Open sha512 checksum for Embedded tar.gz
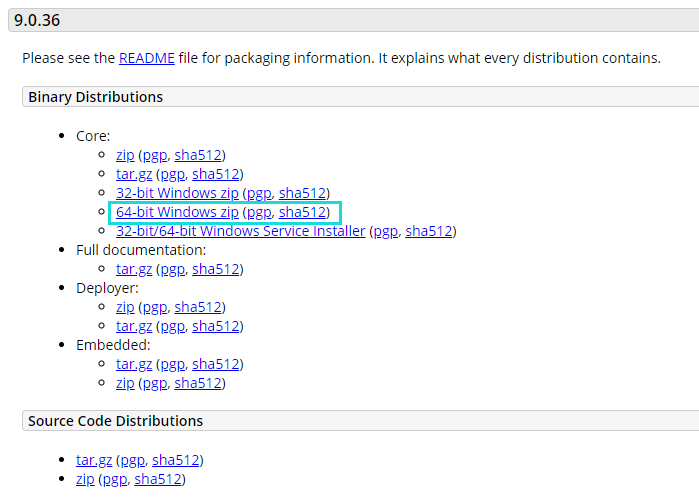 (x=216, y=364)
